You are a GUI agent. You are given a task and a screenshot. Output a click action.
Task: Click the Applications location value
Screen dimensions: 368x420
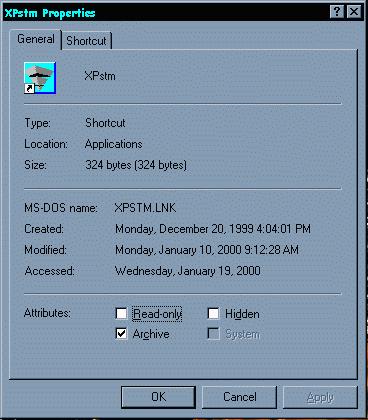[114, 144]
